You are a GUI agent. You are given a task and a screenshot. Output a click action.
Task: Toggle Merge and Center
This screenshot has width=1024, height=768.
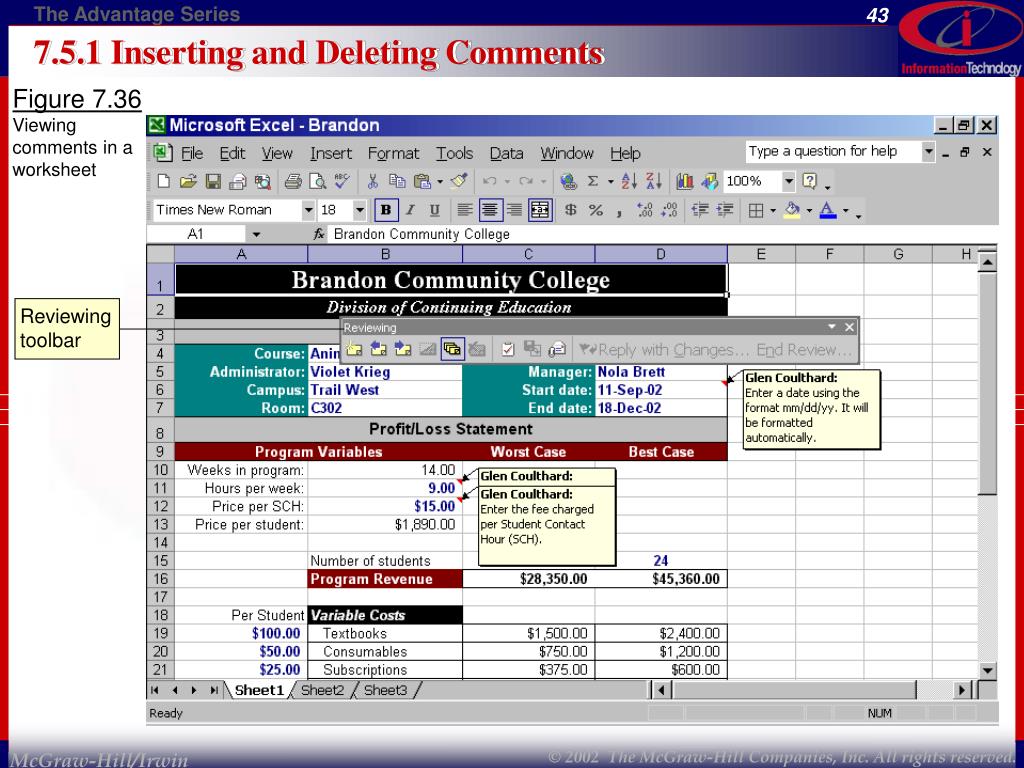541,210
